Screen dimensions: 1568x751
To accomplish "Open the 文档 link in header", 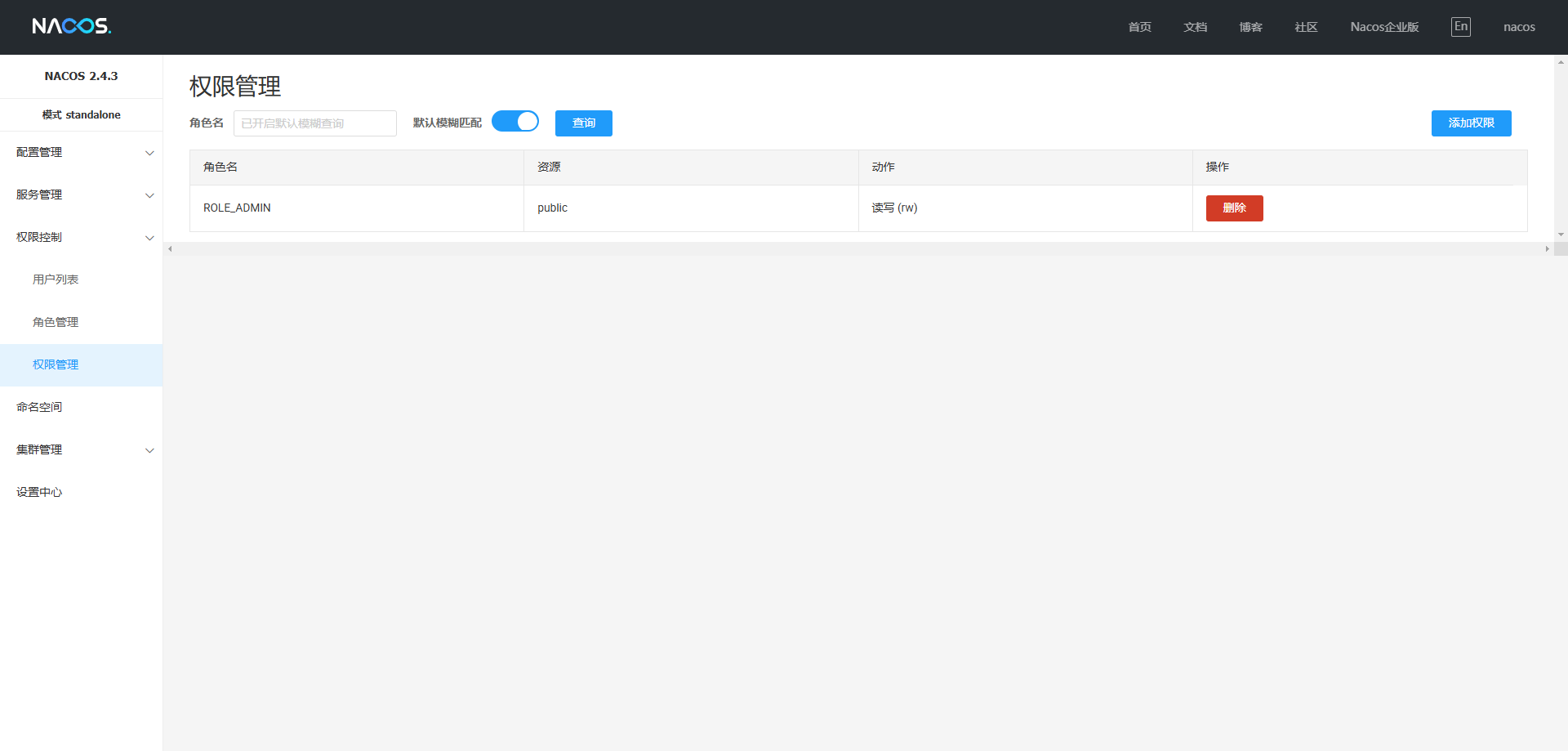I will coord(1196,27).
